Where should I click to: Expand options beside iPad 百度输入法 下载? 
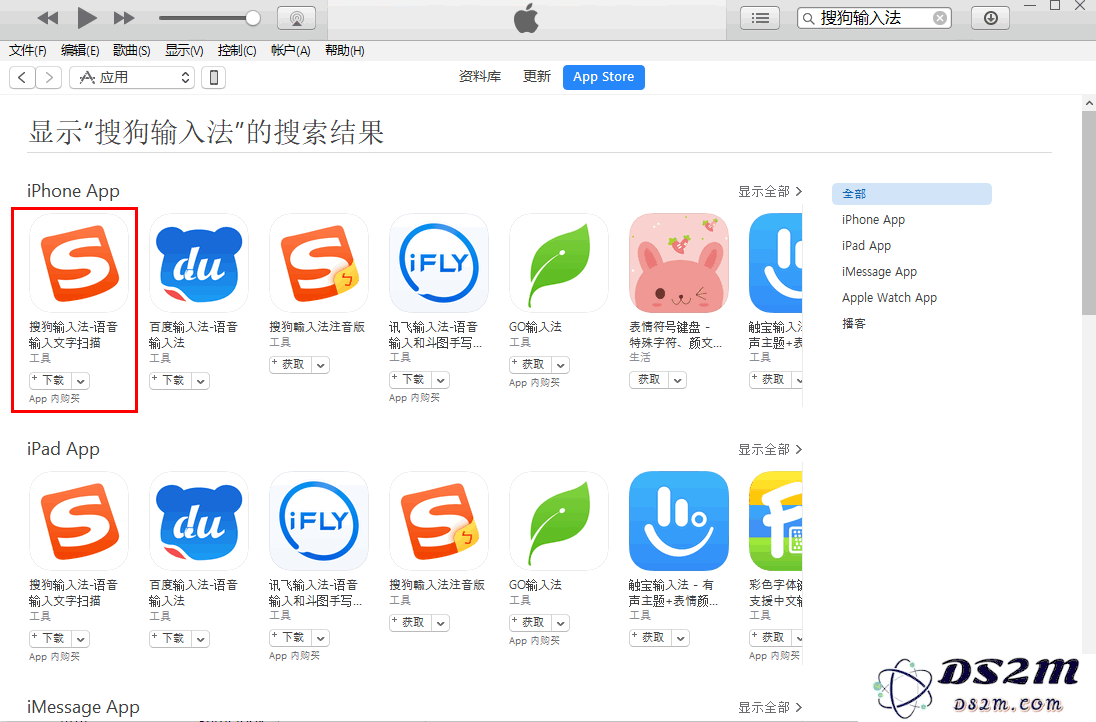(x=201, y=639)
